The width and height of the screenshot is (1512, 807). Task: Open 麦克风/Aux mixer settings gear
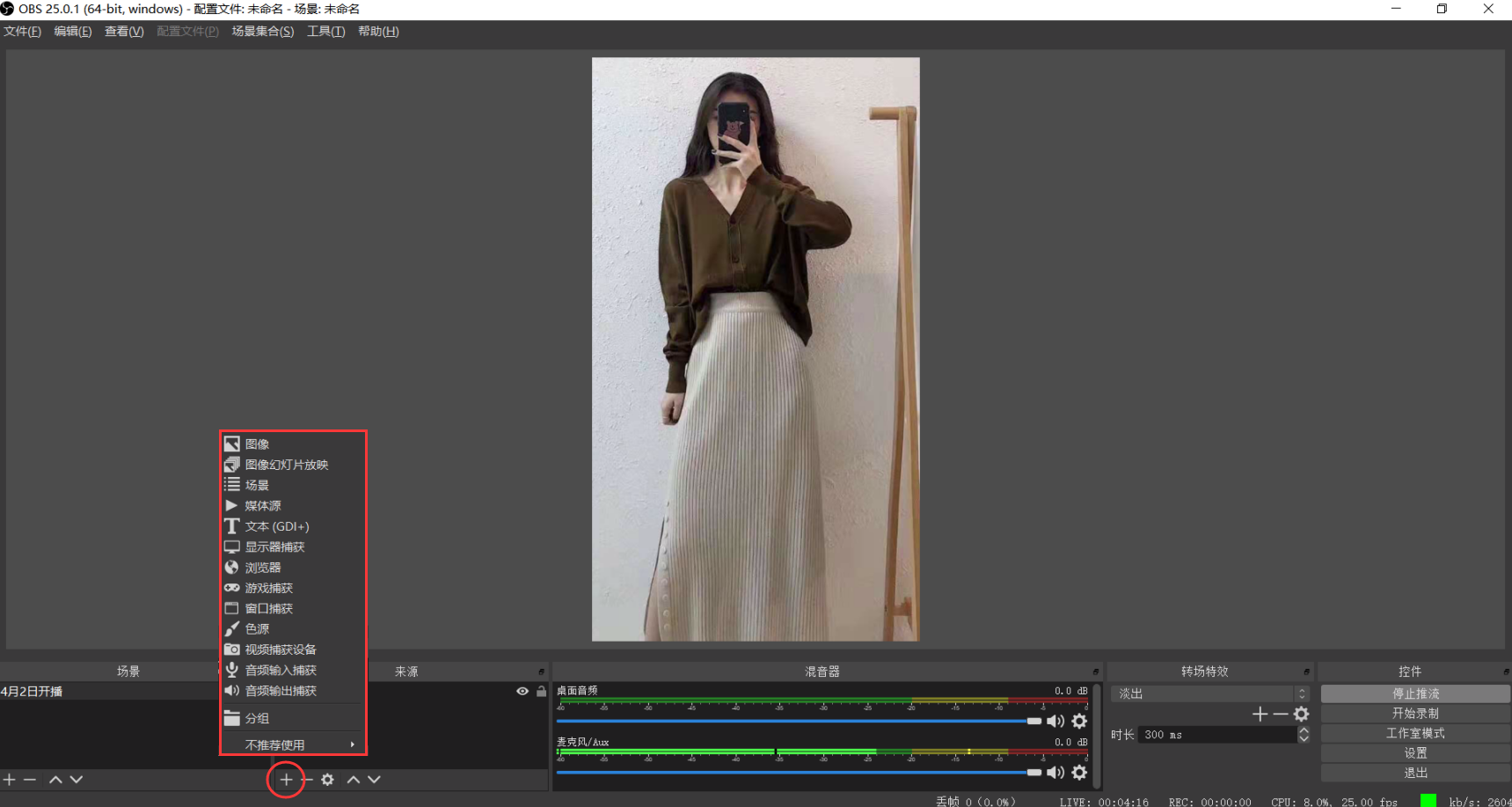[x=1079, y=772]
